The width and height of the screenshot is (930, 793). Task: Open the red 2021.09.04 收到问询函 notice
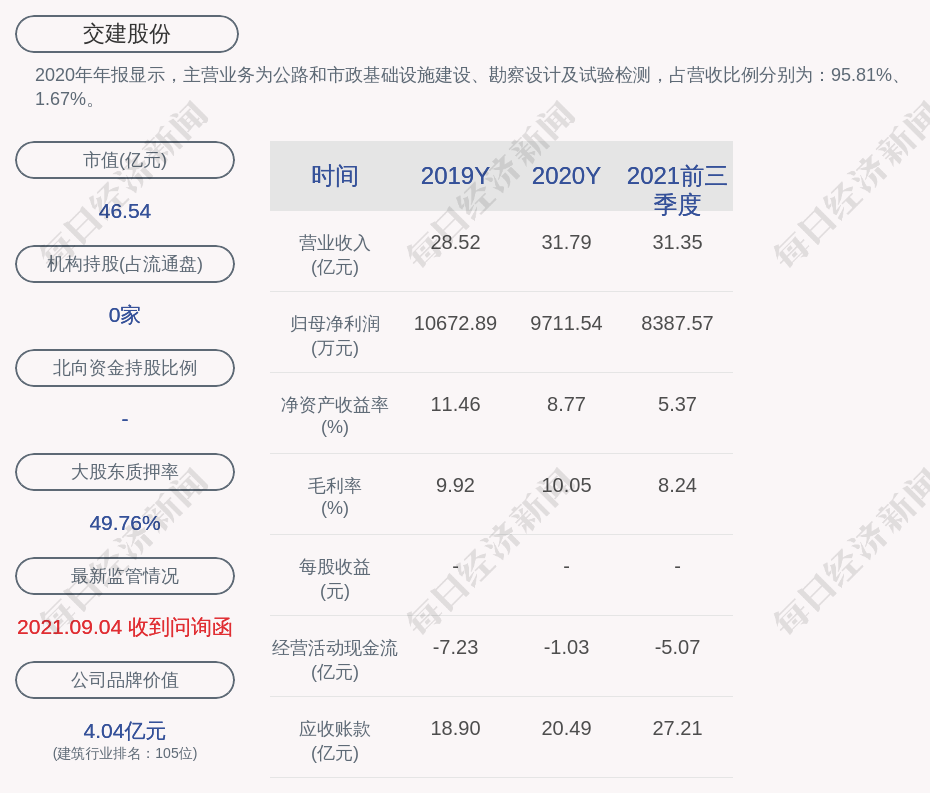[125, 627]
